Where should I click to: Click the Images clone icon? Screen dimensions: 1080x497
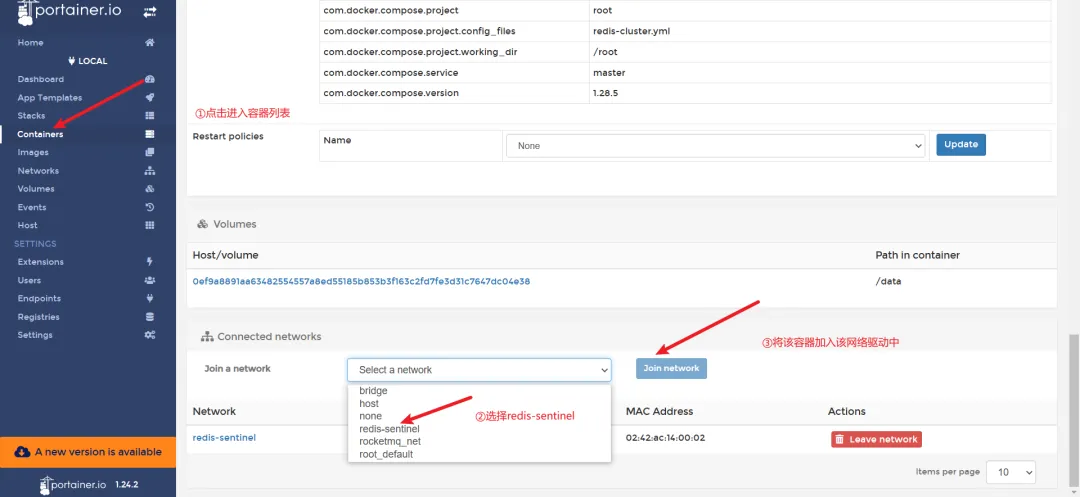149,152
